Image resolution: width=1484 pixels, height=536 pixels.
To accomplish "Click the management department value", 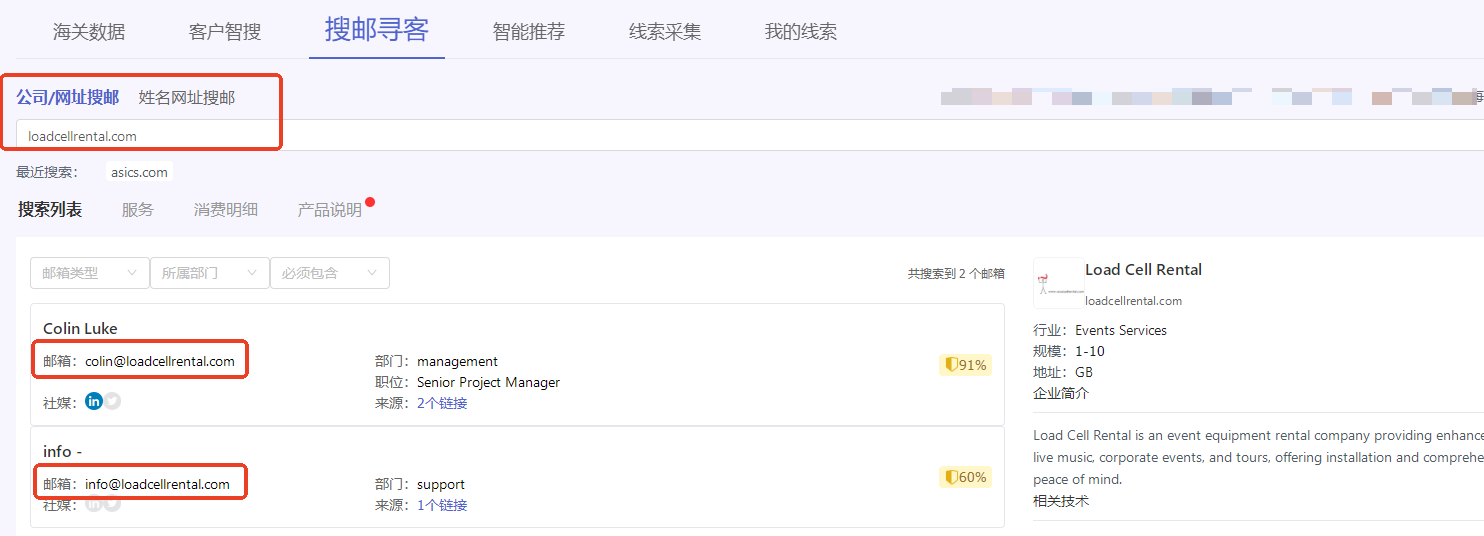I will (457, 361).
